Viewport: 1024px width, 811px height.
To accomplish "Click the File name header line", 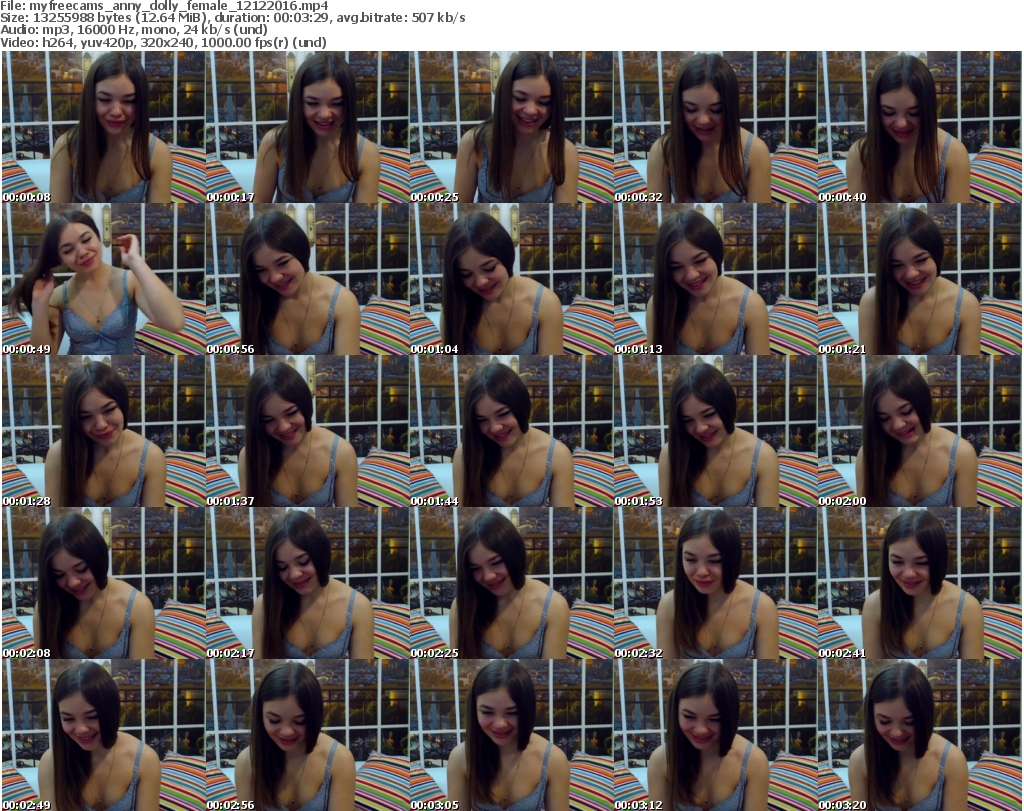I will coord(164,6).
